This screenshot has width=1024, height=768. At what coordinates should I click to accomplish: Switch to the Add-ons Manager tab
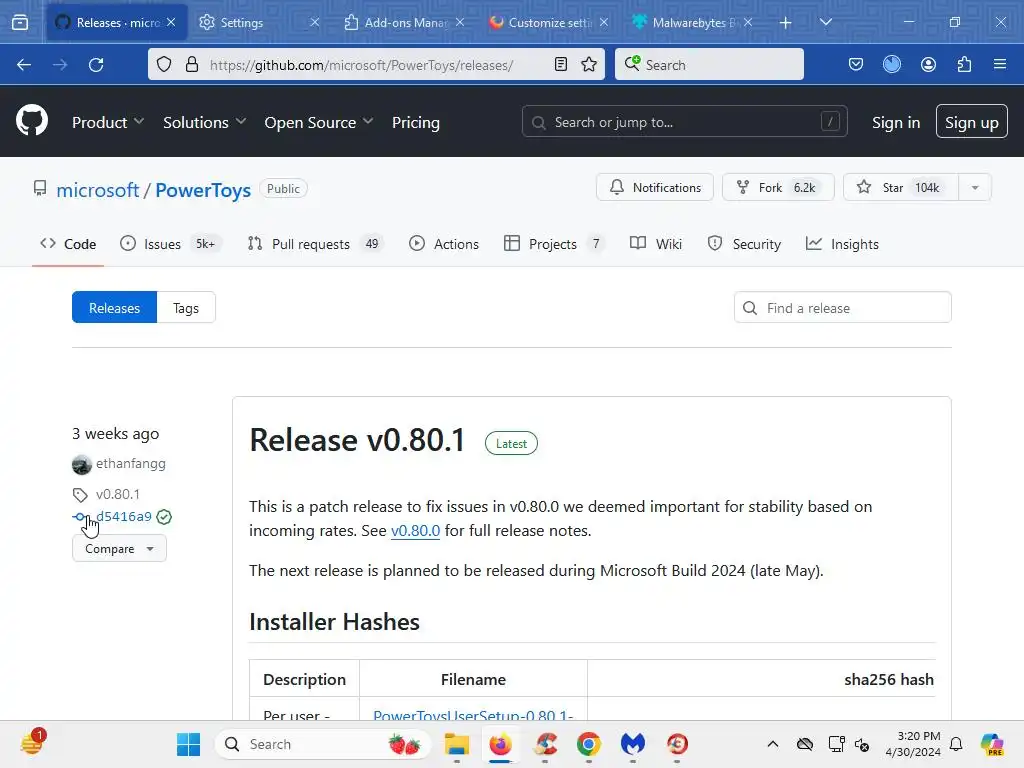[x=405, y=23]
